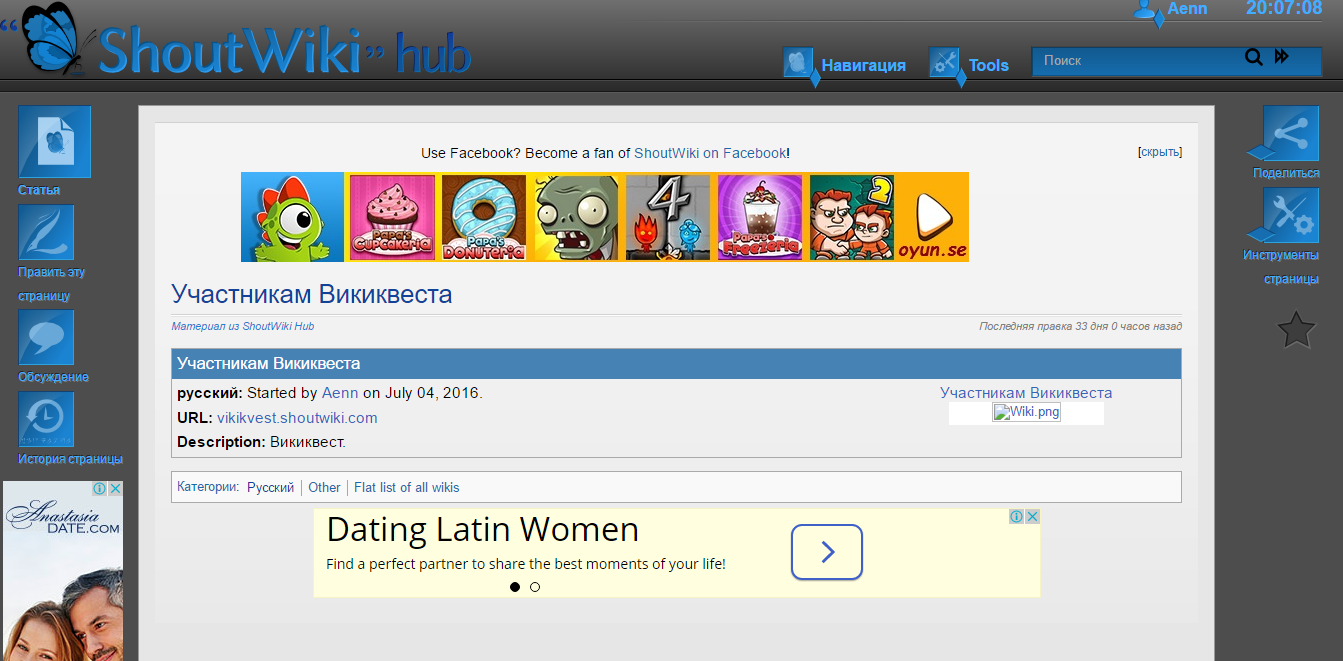This screenshot has width=1343, height=661.
Task: Open the Инструменты страницы wrench icon
Action: pos(1290,215)
